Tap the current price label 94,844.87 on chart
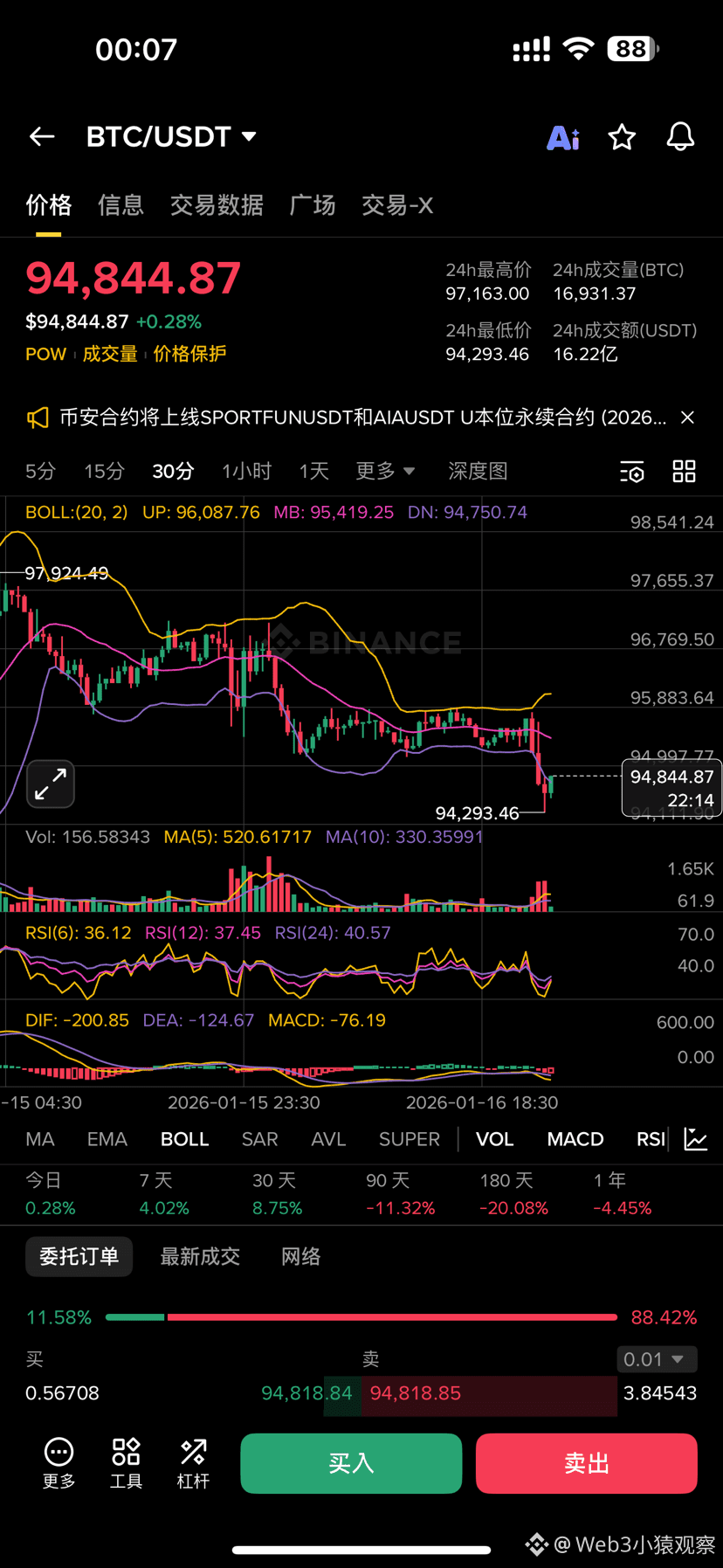The height and width of the screenshot is (1568, 723). click(671, 788)
